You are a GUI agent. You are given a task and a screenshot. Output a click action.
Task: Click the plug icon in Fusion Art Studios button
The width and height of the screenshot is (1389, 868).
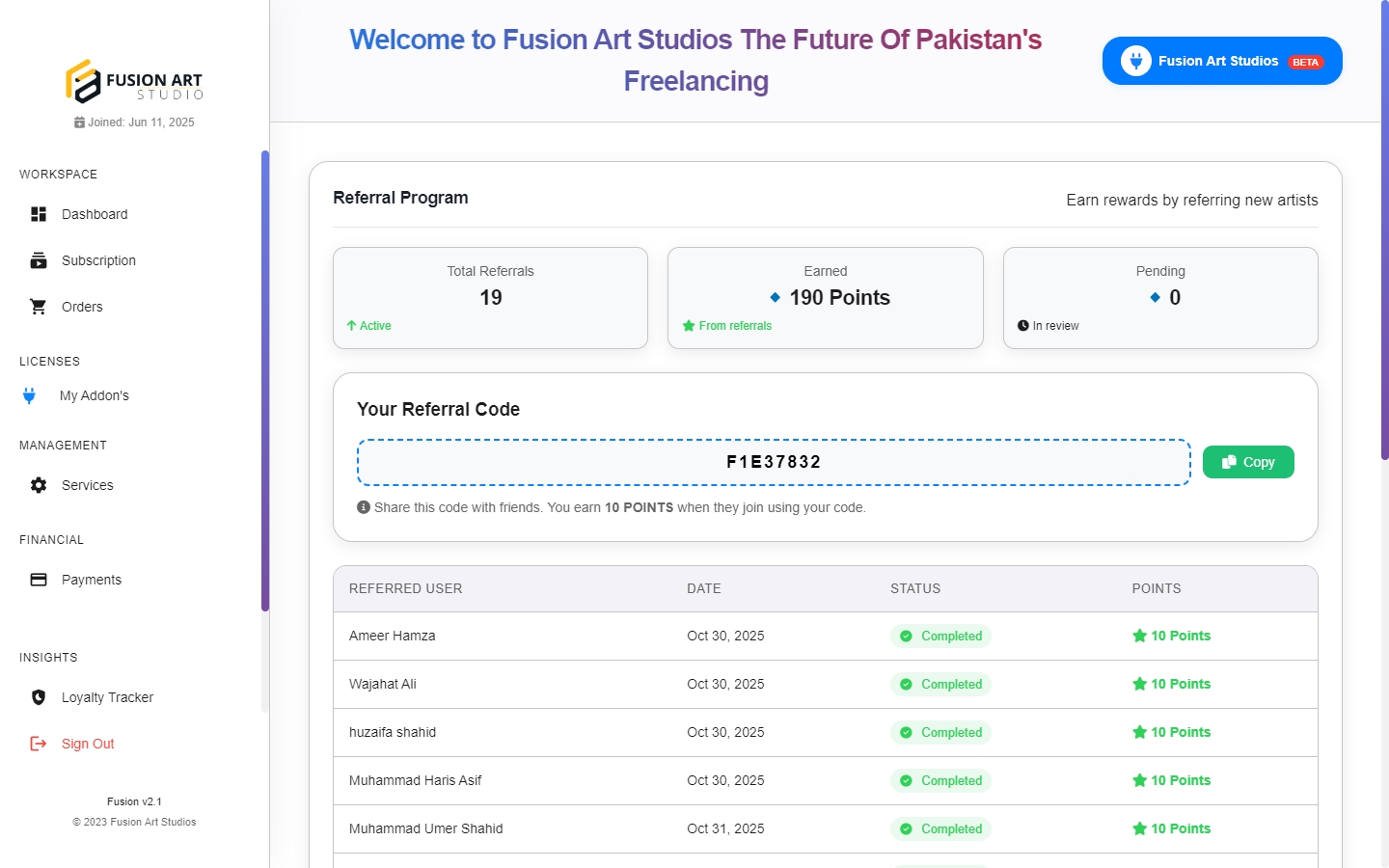(x=1136, y=61)
